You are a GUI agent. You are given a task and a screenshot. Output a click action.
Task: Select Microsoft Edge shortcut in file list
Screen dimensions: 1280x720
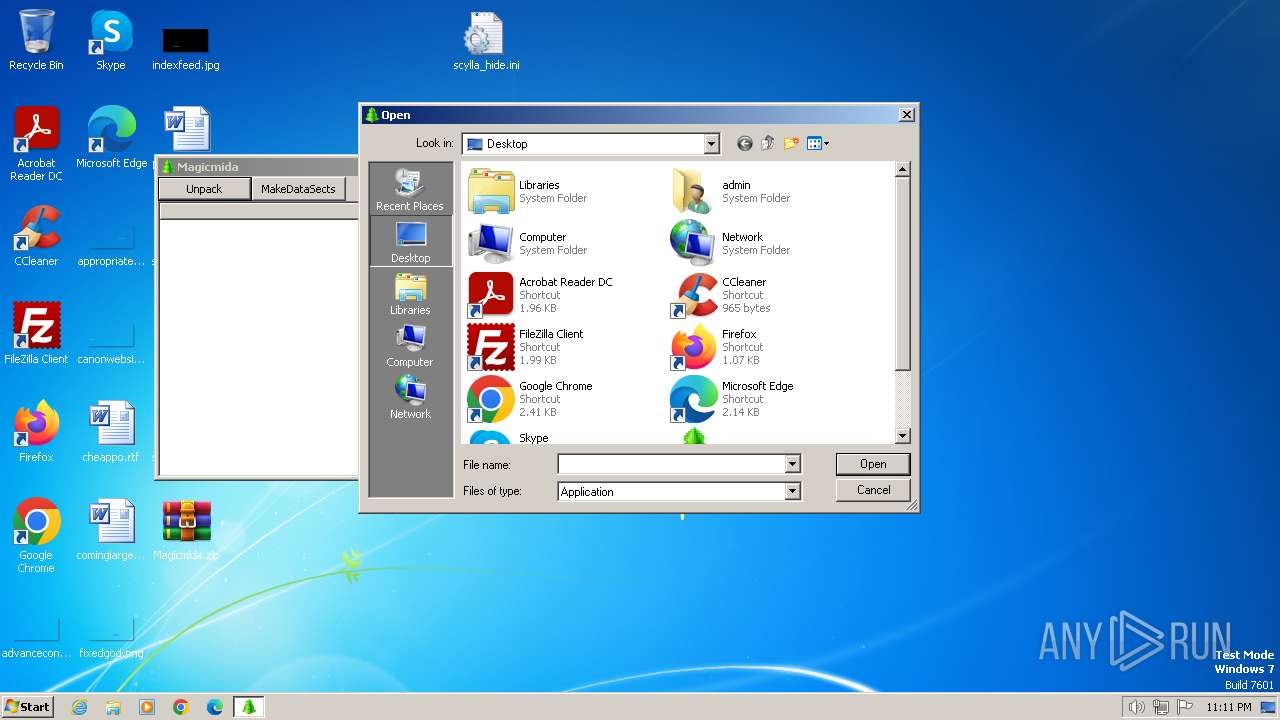point(733,399)
